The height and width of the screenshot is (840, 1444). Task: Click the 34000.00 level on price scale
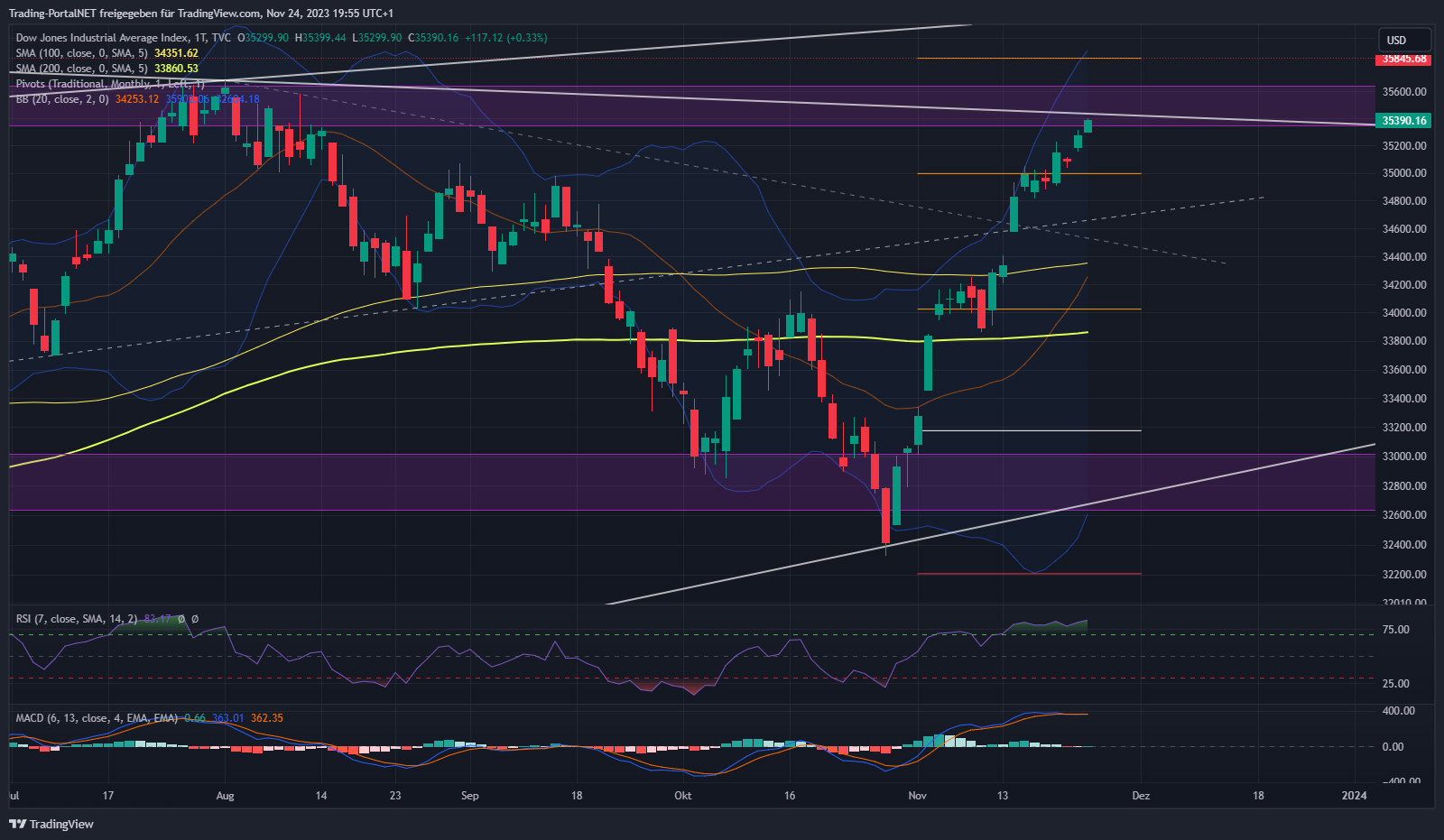(1404, 313)
